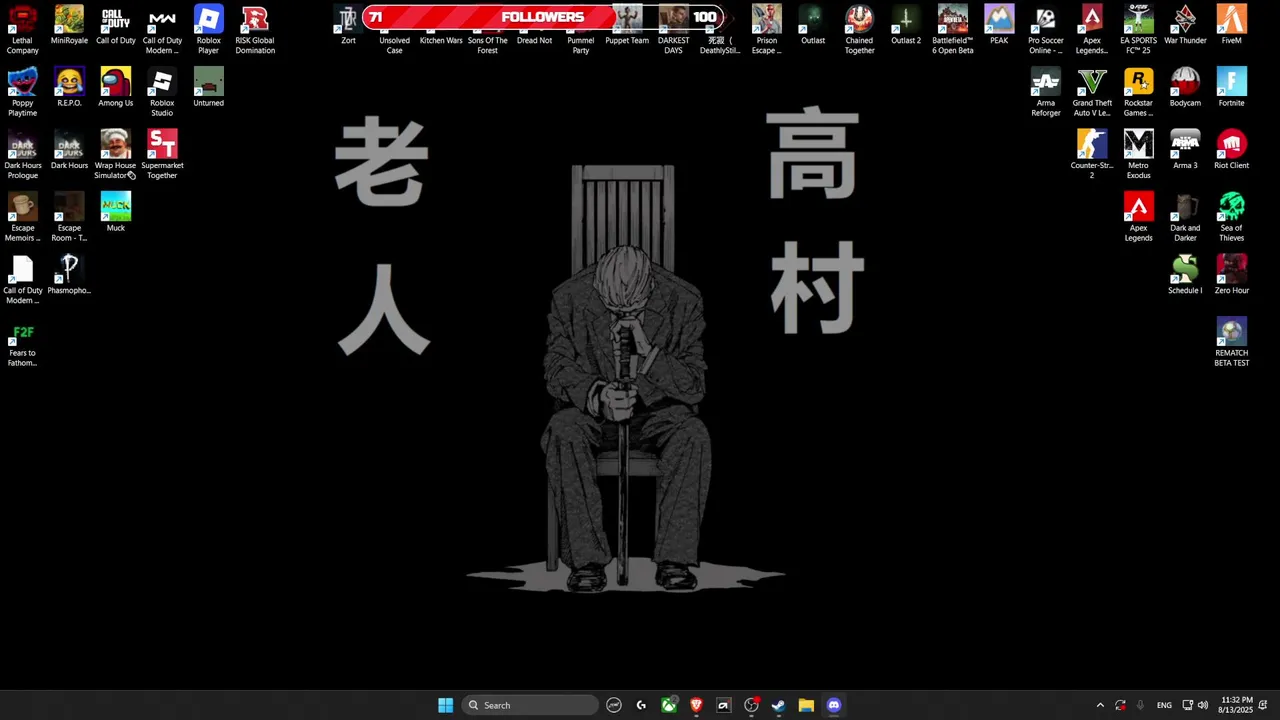Screen dimensions: 1280x720
Task: Select the Escape Room desktop icon
Action: pyautogui.click(x=69, y=218)
